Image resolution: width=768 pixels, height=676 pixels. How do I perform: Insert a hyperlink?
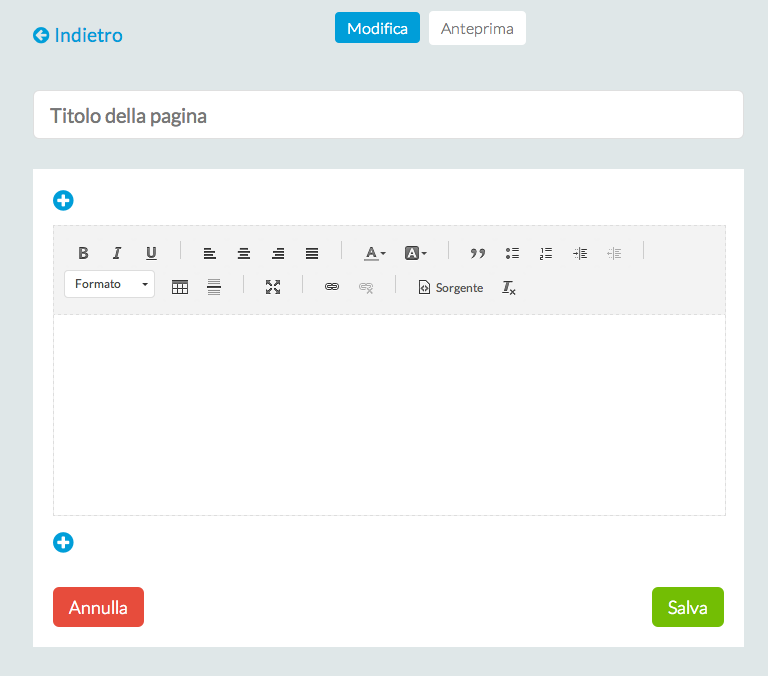[x=332, y=287]
